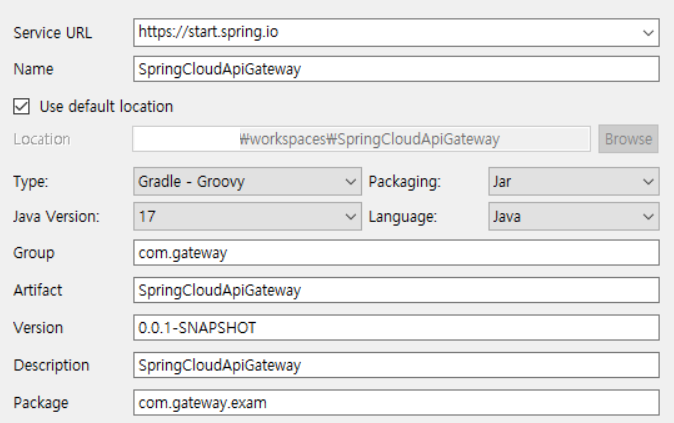Open the Type dropdown showing Gradle - Groovy

(247, 181)
